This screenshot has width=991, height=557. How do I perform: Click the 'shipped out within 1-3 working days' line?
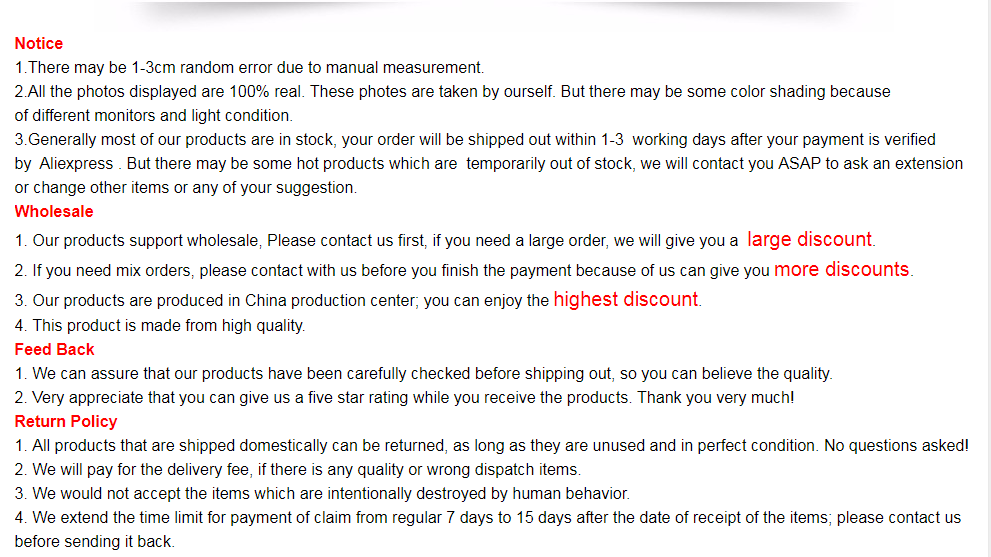point(475,140)
